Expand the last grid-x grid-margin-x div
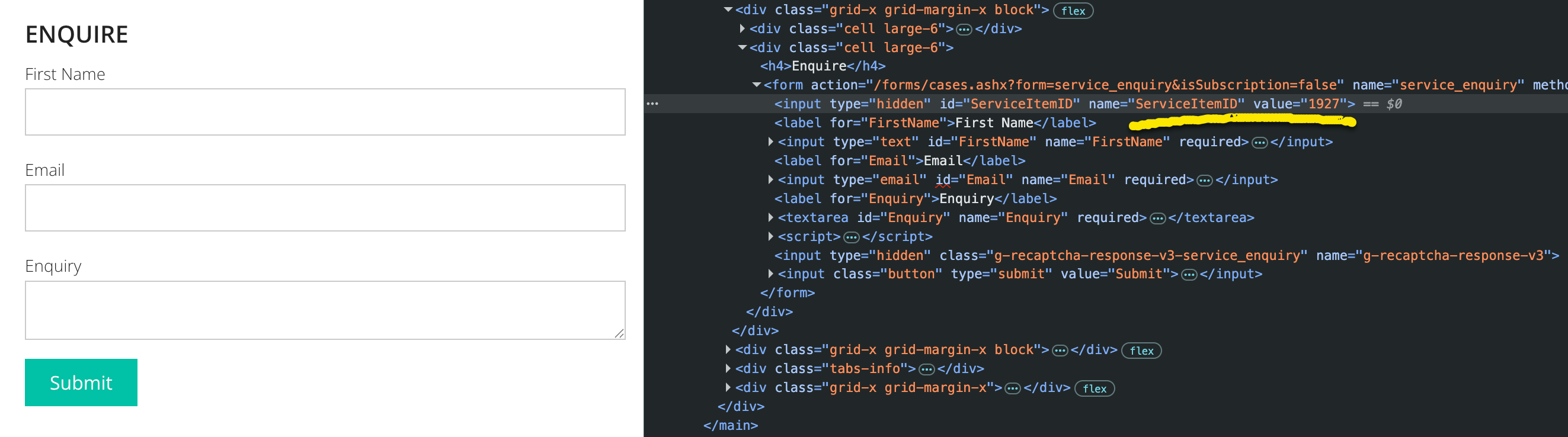The image size is (1568, 437). (728, 387)
